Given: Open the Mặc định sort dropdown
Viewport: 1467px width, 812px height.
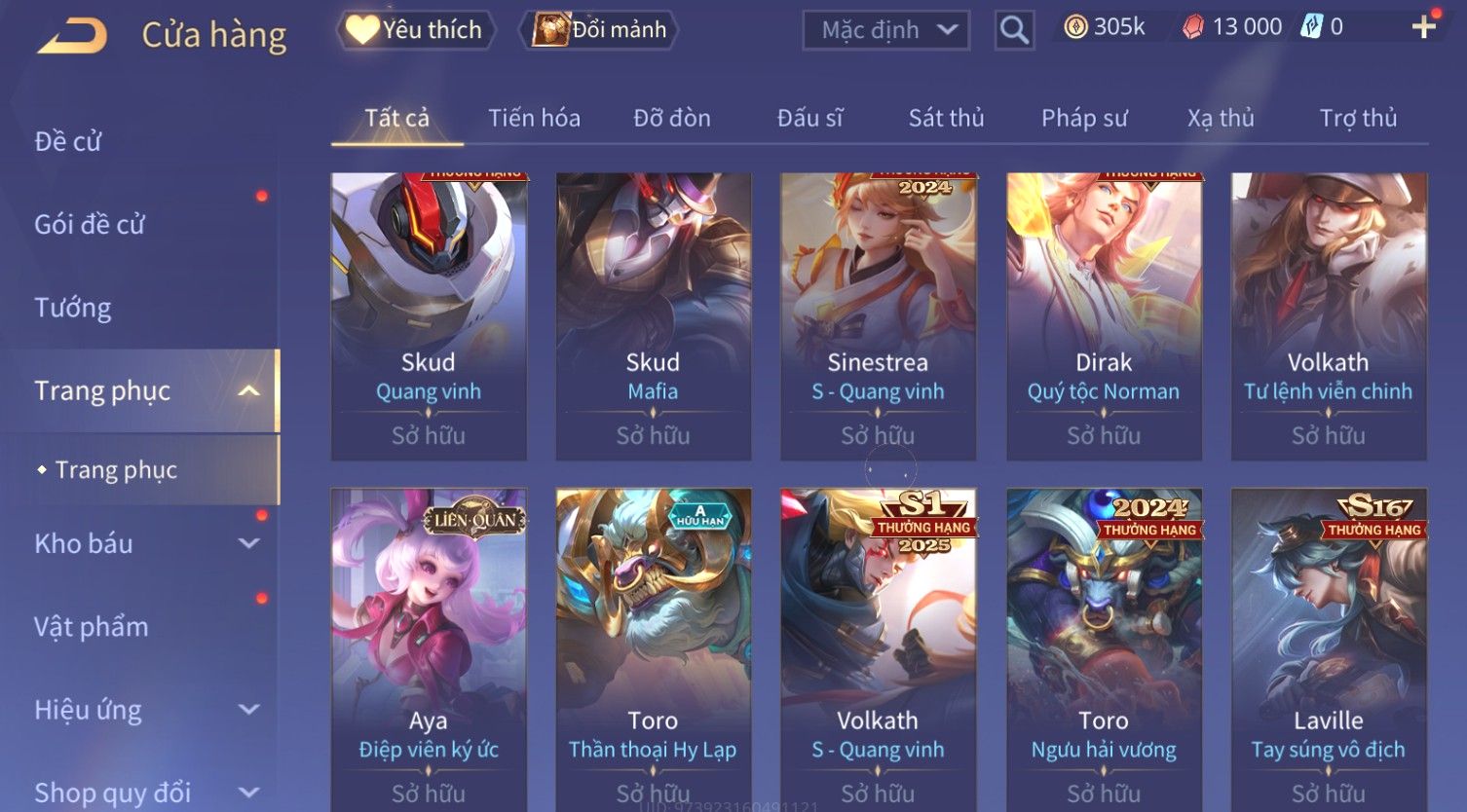Looking at the screenshot, I should [885, 30].
